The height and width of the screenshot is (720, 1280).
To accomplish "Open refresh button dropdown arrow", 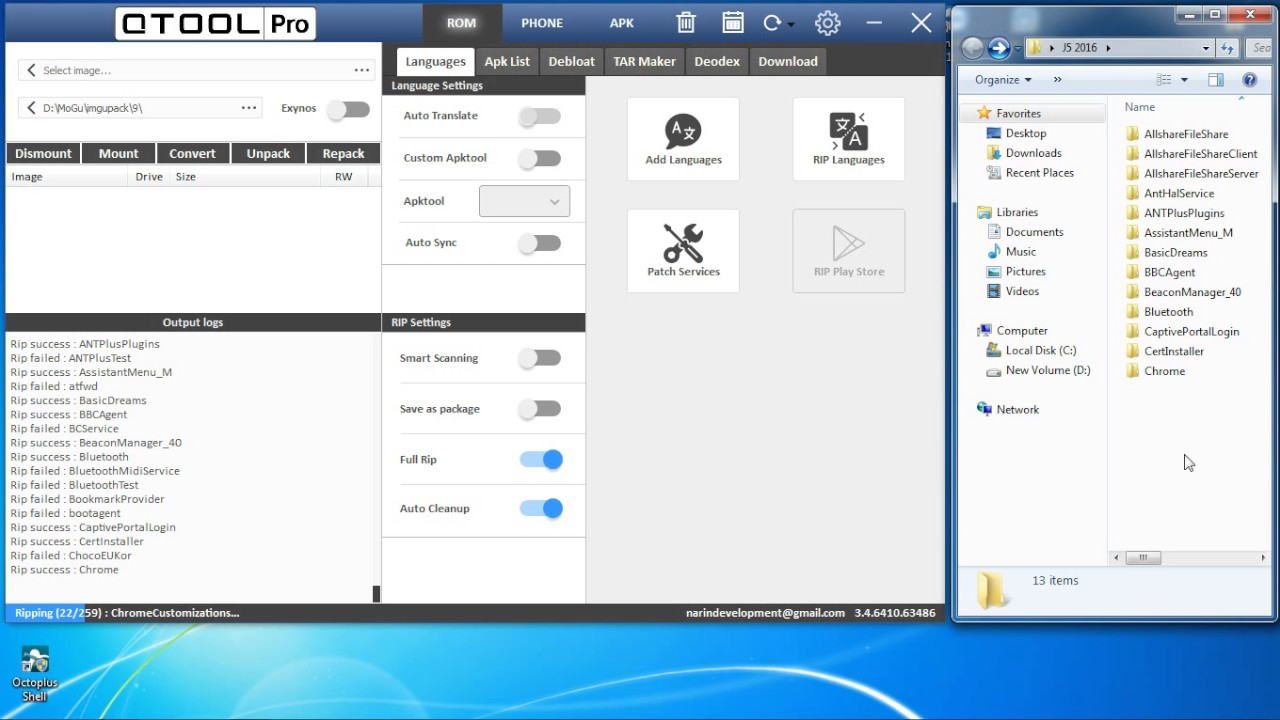I will [791, 24].
